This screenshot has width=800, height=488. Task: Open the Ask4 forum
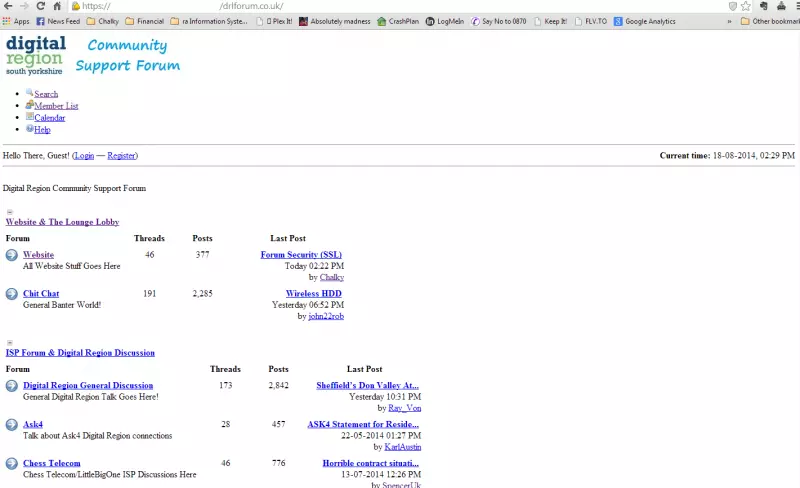coord(33,424)
